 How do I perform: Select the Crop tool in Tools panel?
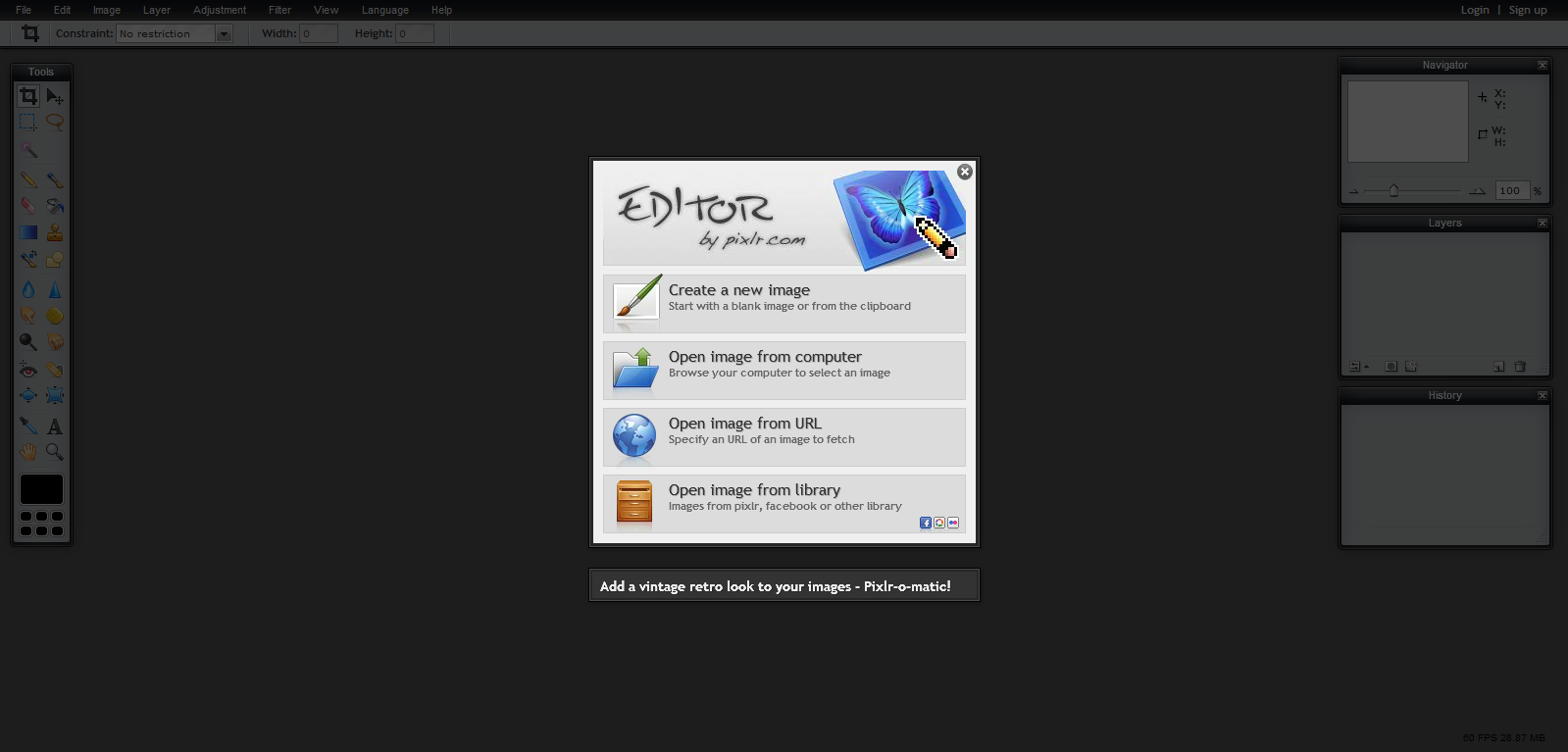point(28,96)
